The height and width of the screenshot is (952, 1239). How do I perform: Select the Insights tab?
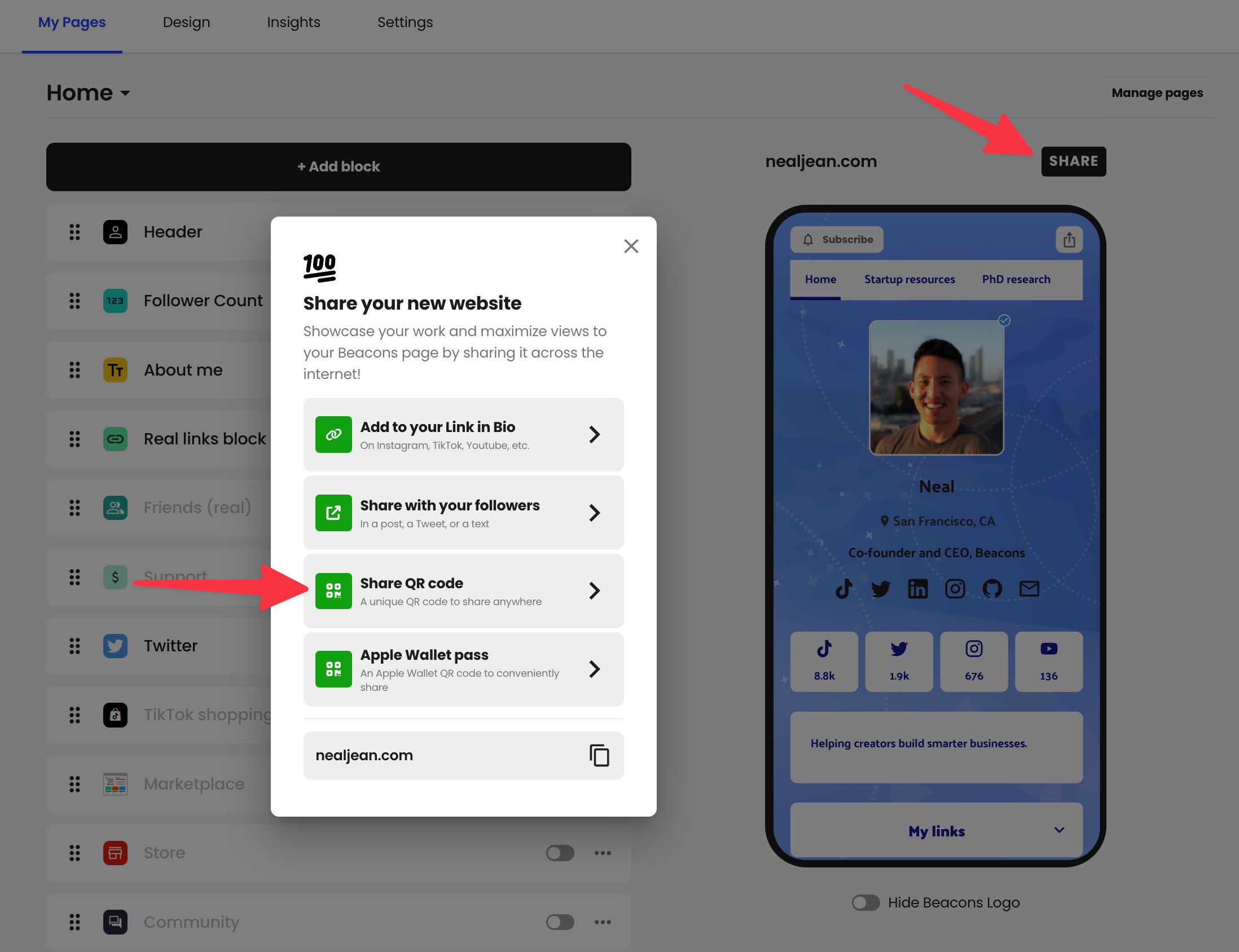(x=293, y=20)
